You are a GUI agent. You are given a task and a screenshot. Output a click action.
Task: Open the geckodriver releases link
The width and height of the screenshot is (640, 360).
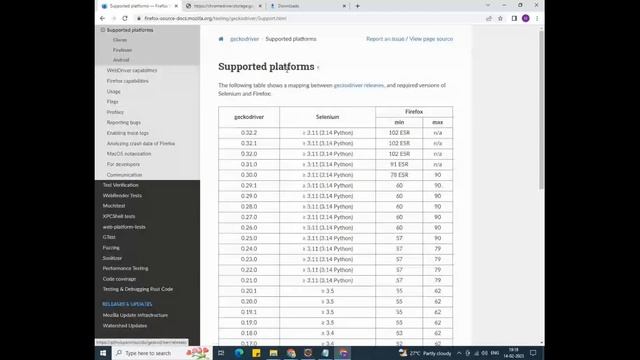pyautogui.click(x=359, y=85)
